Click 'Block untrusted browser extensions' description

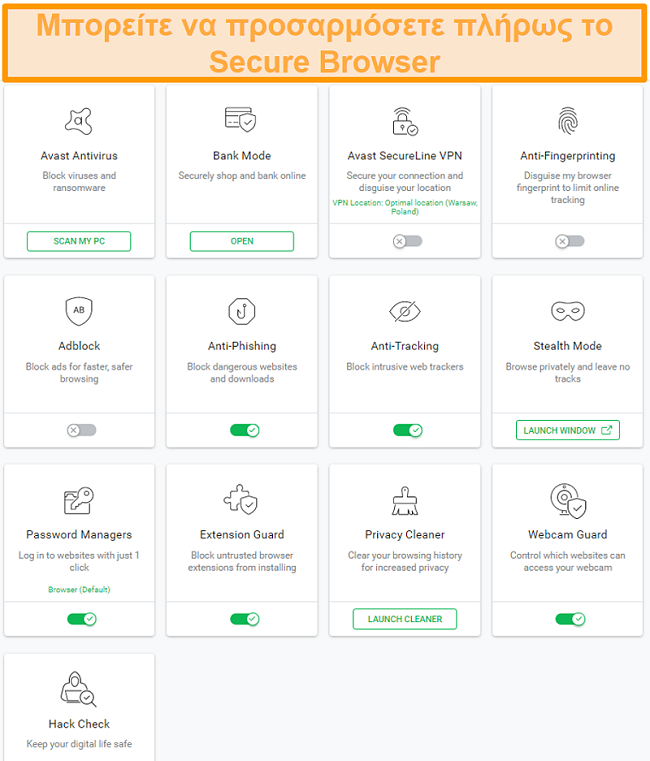(x=242, y=562)
